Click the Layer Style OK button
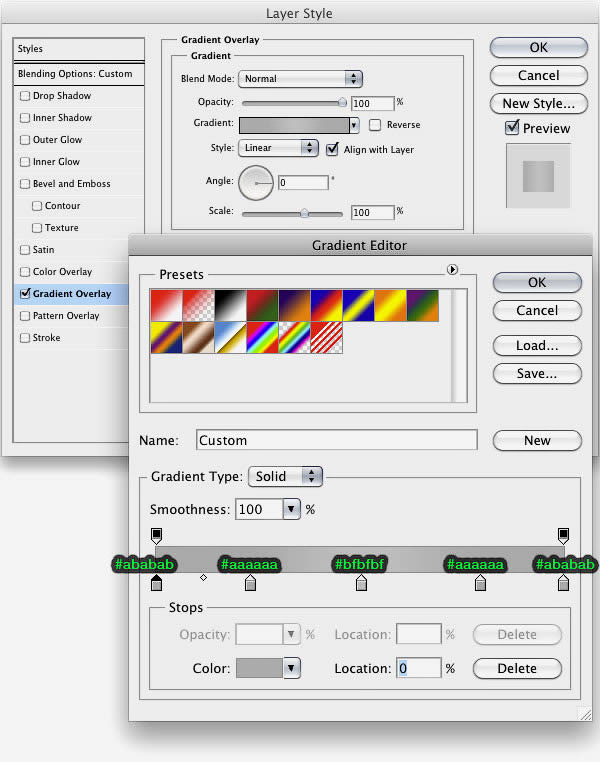 (x=539, y=48)
